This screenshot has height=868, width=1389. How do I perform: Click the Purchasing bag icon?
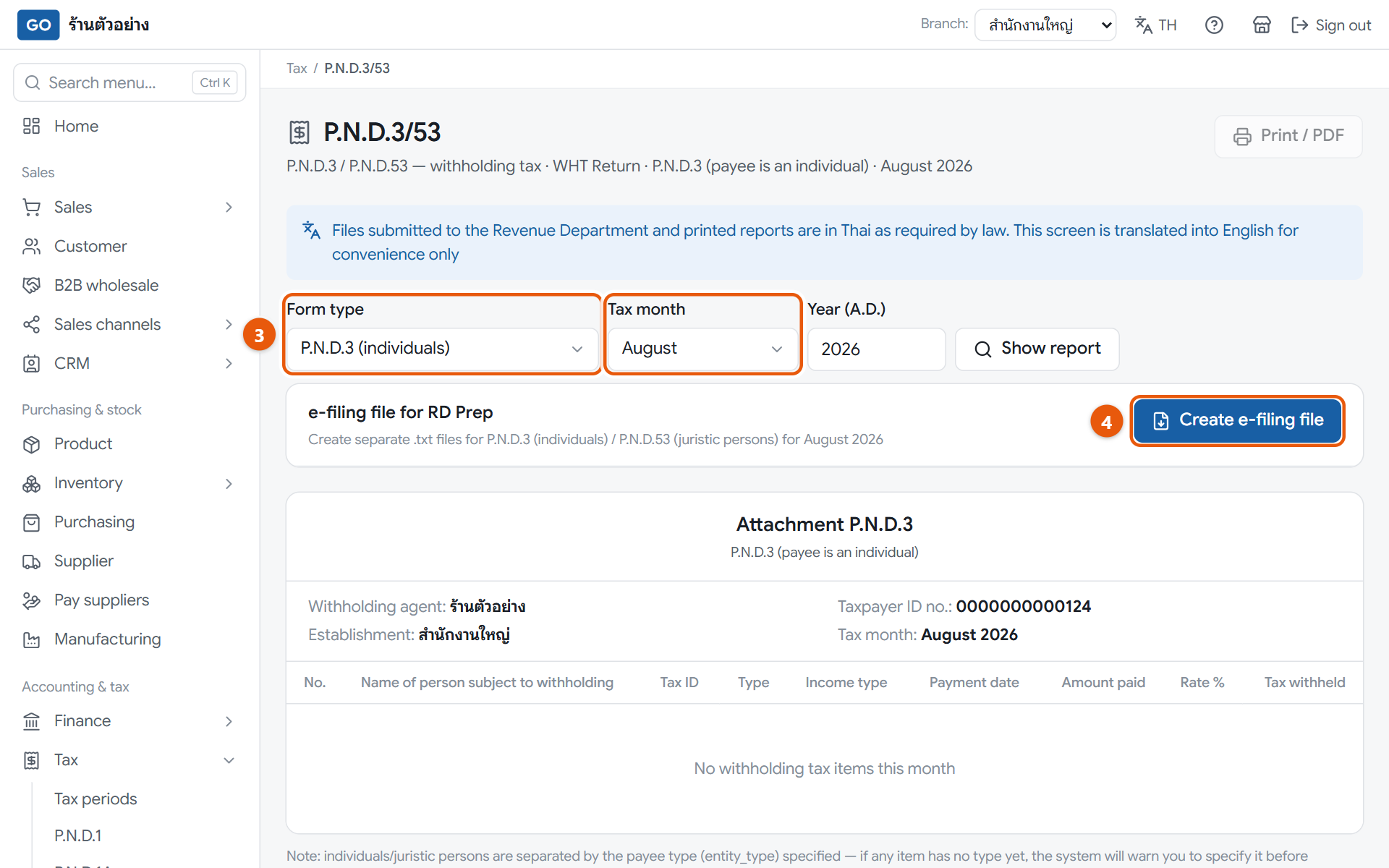coord(31,522)
